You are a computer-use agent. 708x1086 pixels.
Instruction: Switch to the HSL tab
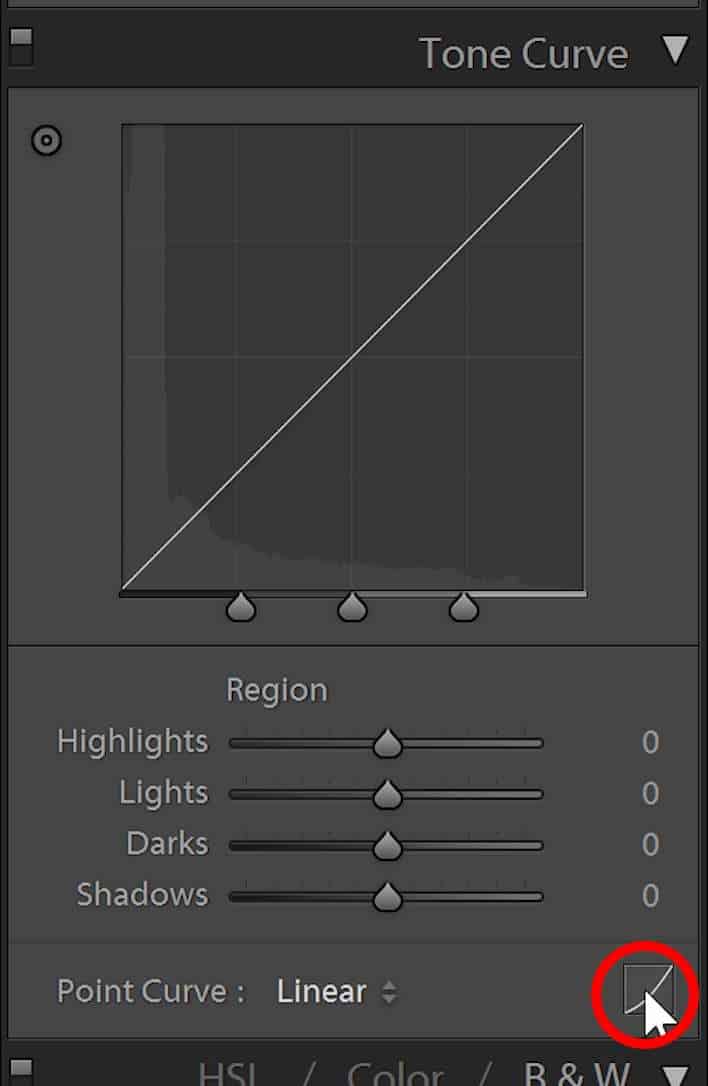coord(228,1075)
